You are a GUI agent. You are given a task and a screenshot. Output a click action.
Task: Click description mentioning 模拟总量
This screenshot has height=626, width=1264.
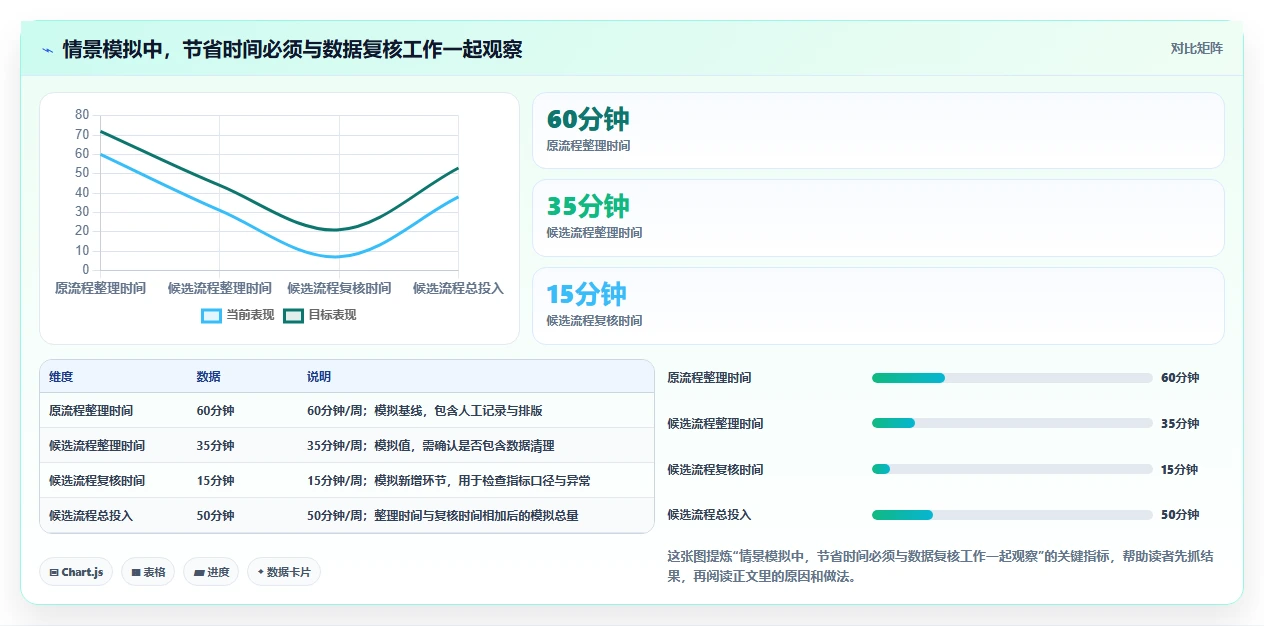pos(443,516)
